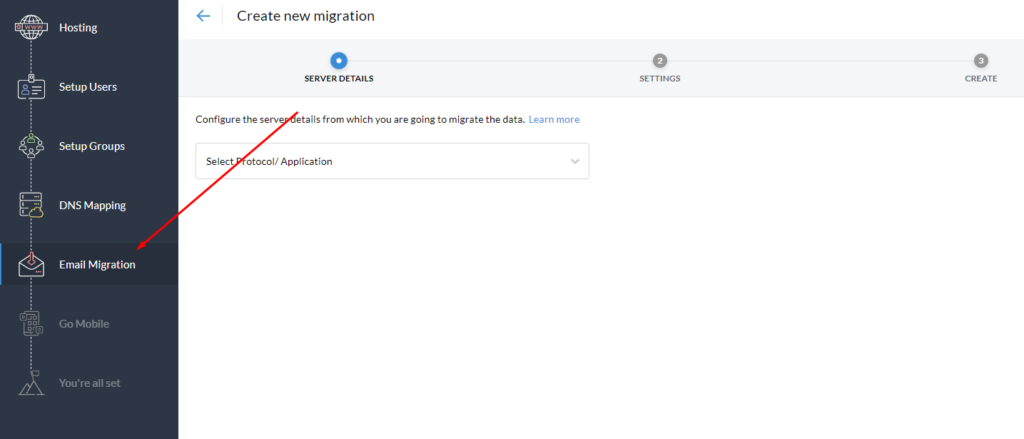The width and height of the screenshot is (1024, 439).
Task: Click the DNS Mapping server icon
Action: 31,205
